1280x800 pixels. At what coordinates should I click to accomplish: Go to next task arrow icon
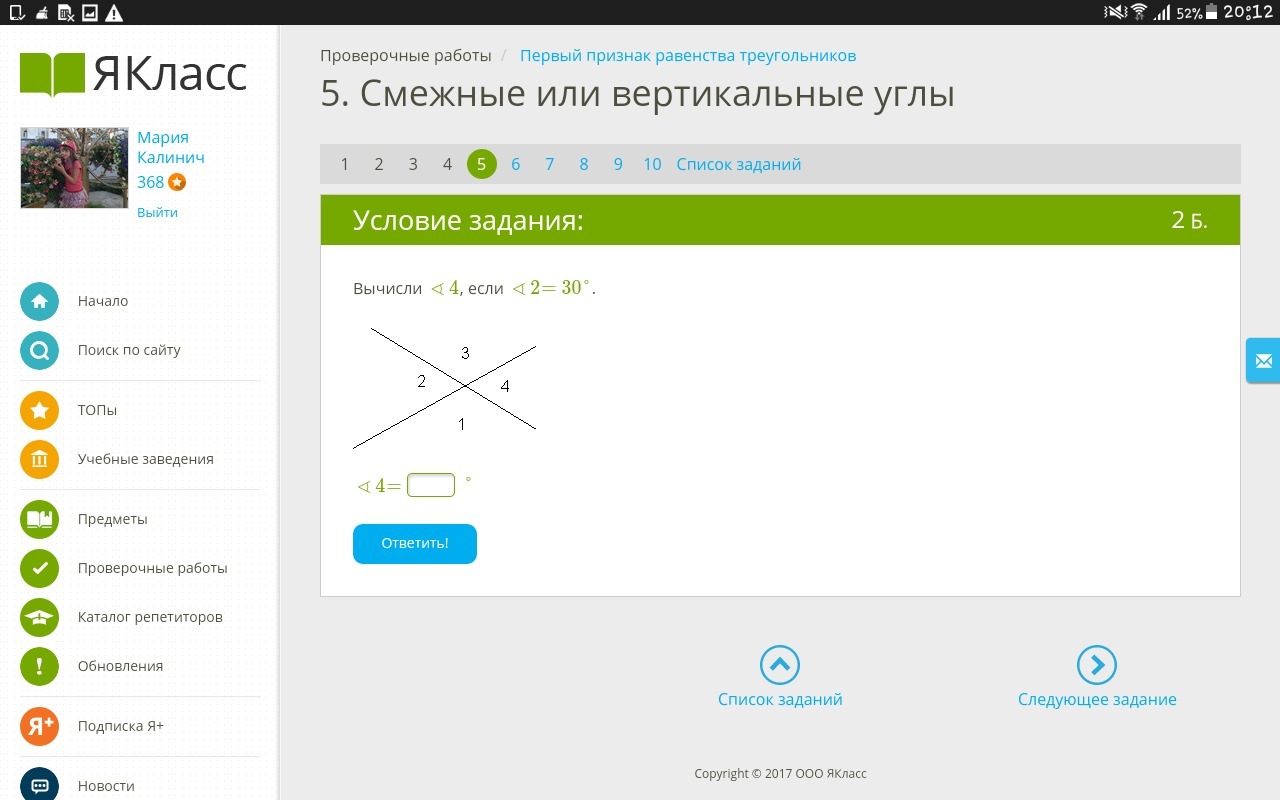[x=1096, y=665]
